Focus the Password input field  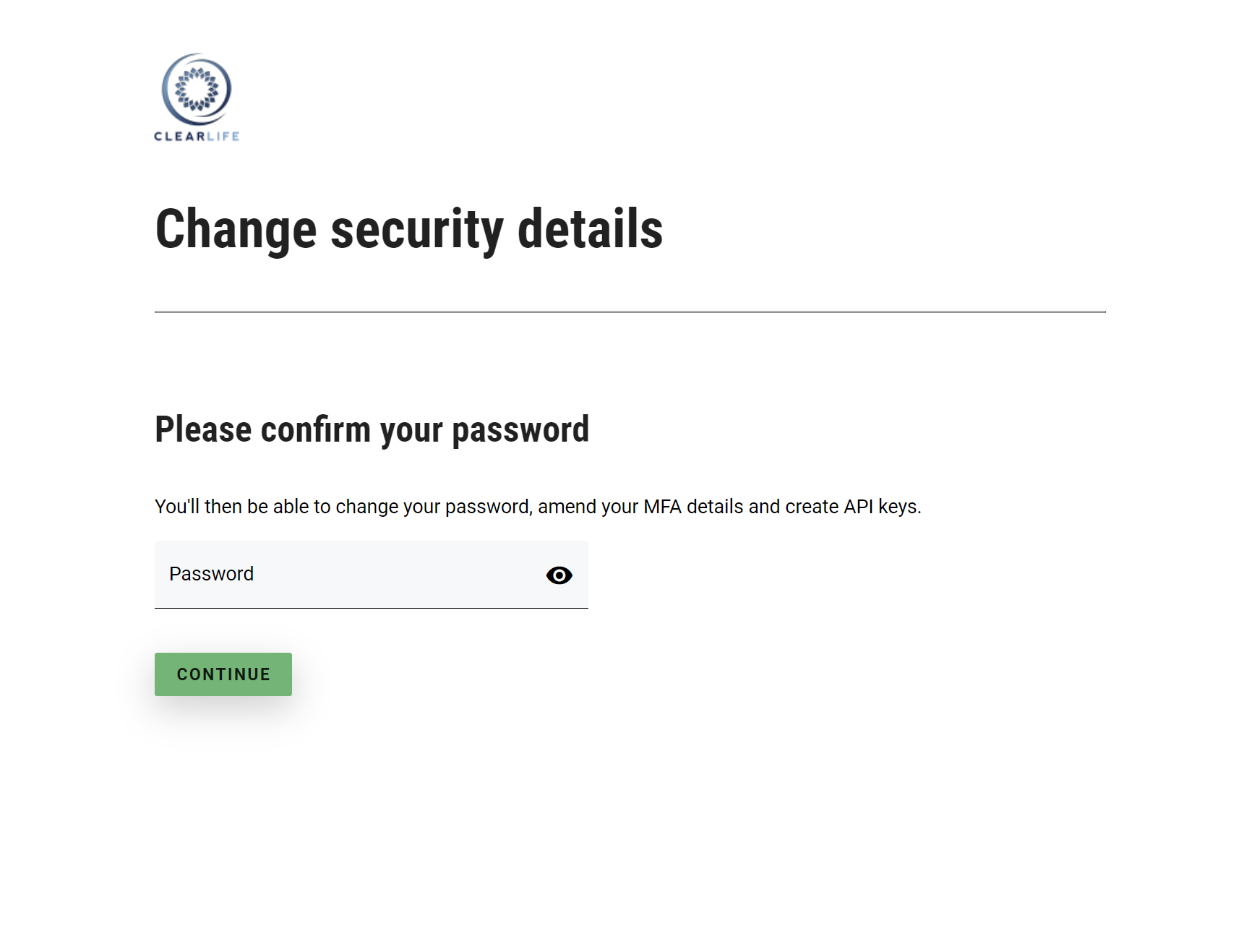click(347, 575)
